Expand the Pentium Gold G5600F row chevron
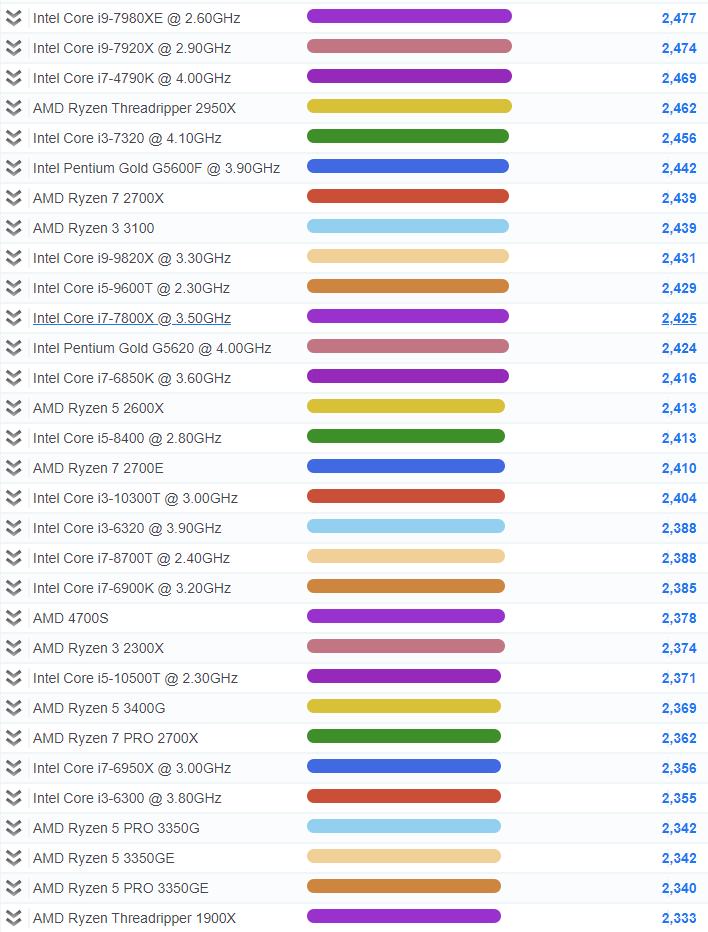The image size is (708, 932). click(x=14, y=168)
